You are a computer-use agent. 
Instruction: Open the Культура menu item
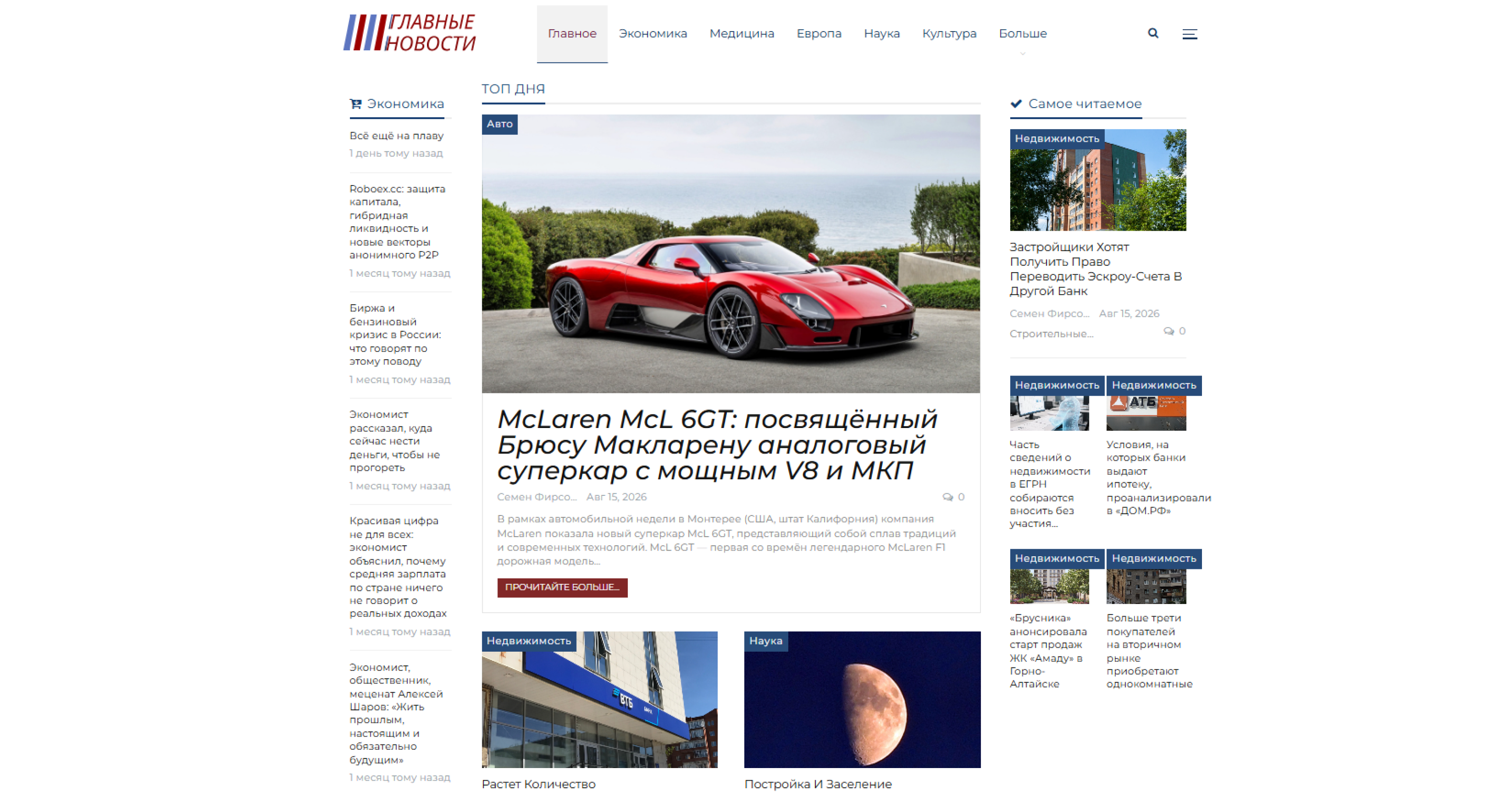click(949, 33)
